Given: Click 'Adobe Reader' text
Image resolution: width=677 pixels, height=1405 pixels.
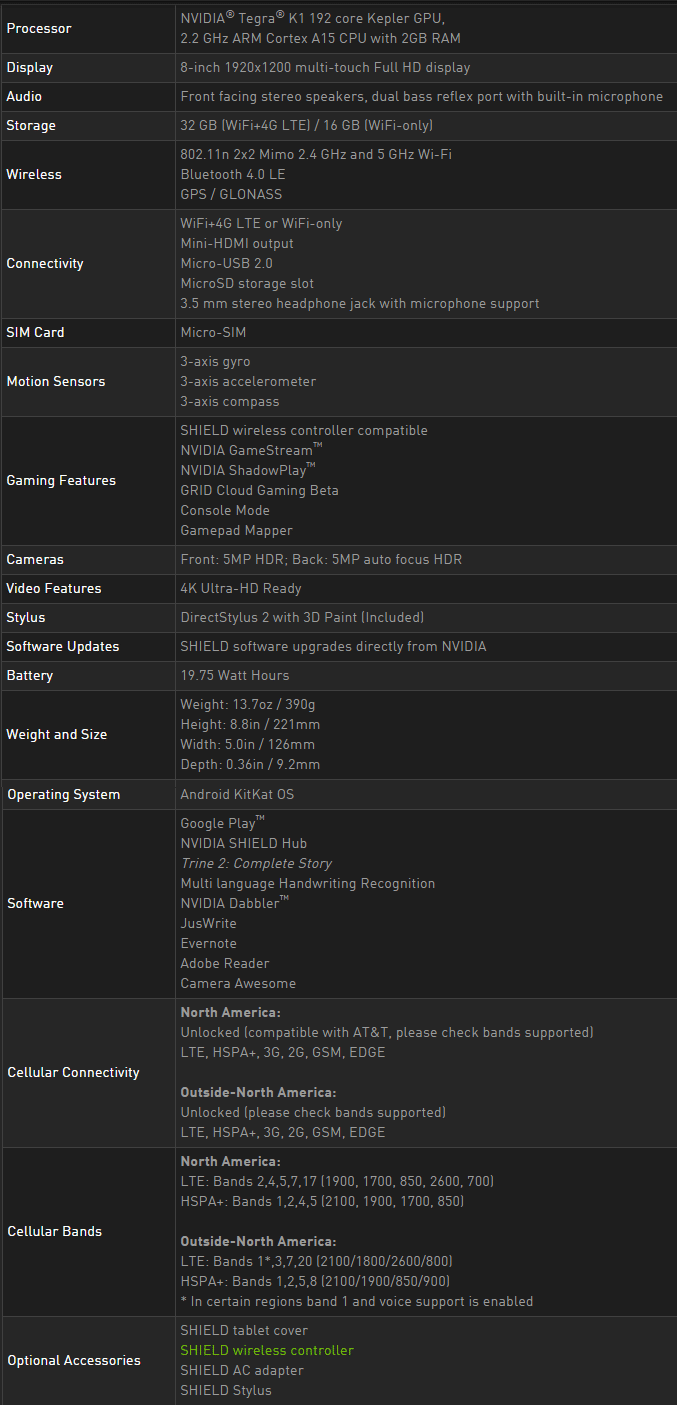Looking at the screenshot, I should (225, 963).
